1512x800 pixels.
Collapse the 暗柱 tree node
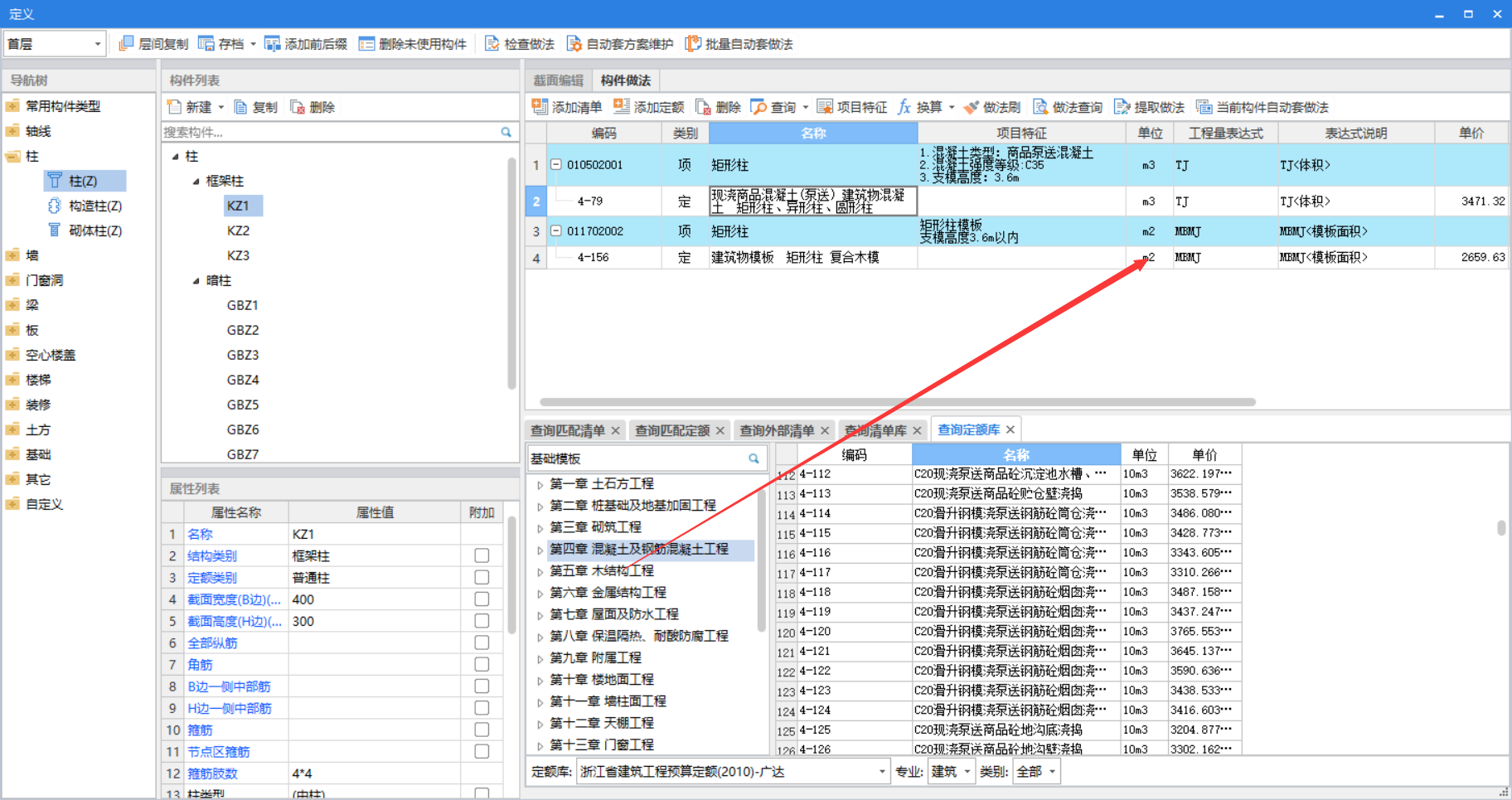196,280
